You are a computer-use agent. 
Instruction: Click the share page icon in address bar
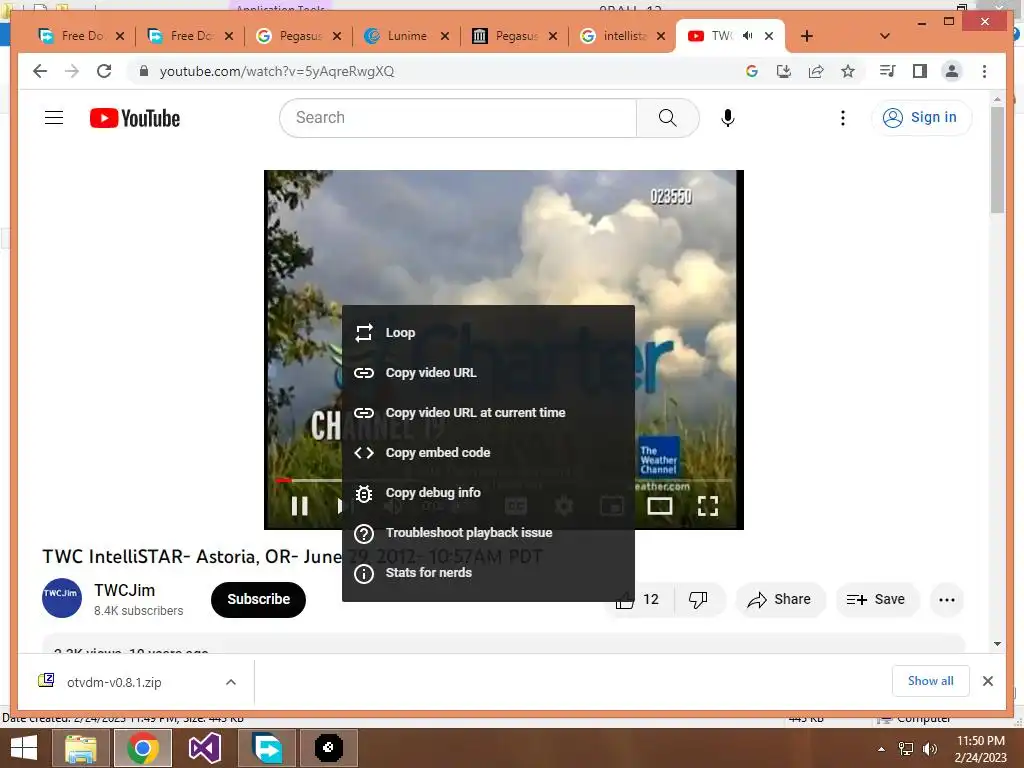click(x=816, y=71)
